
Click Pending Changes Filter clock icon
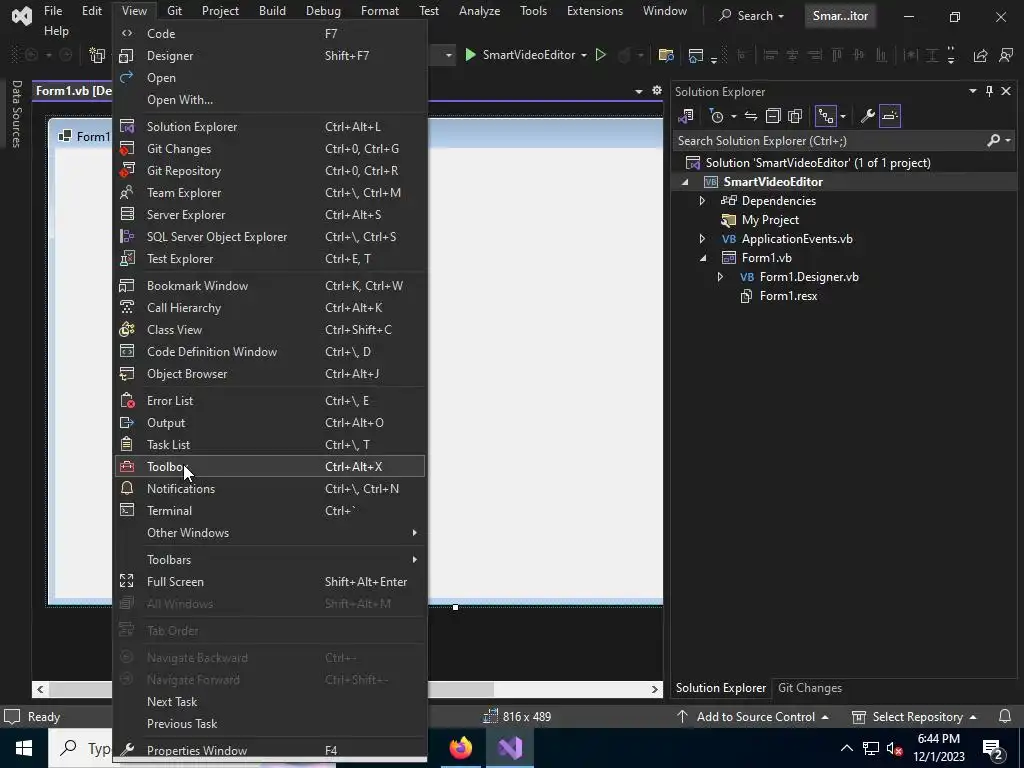click(717, 116)
